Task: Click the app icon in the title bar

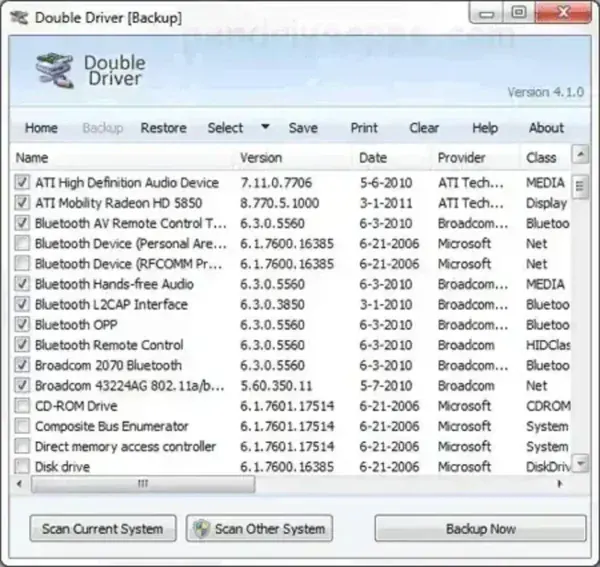Action: coord(19,18)
